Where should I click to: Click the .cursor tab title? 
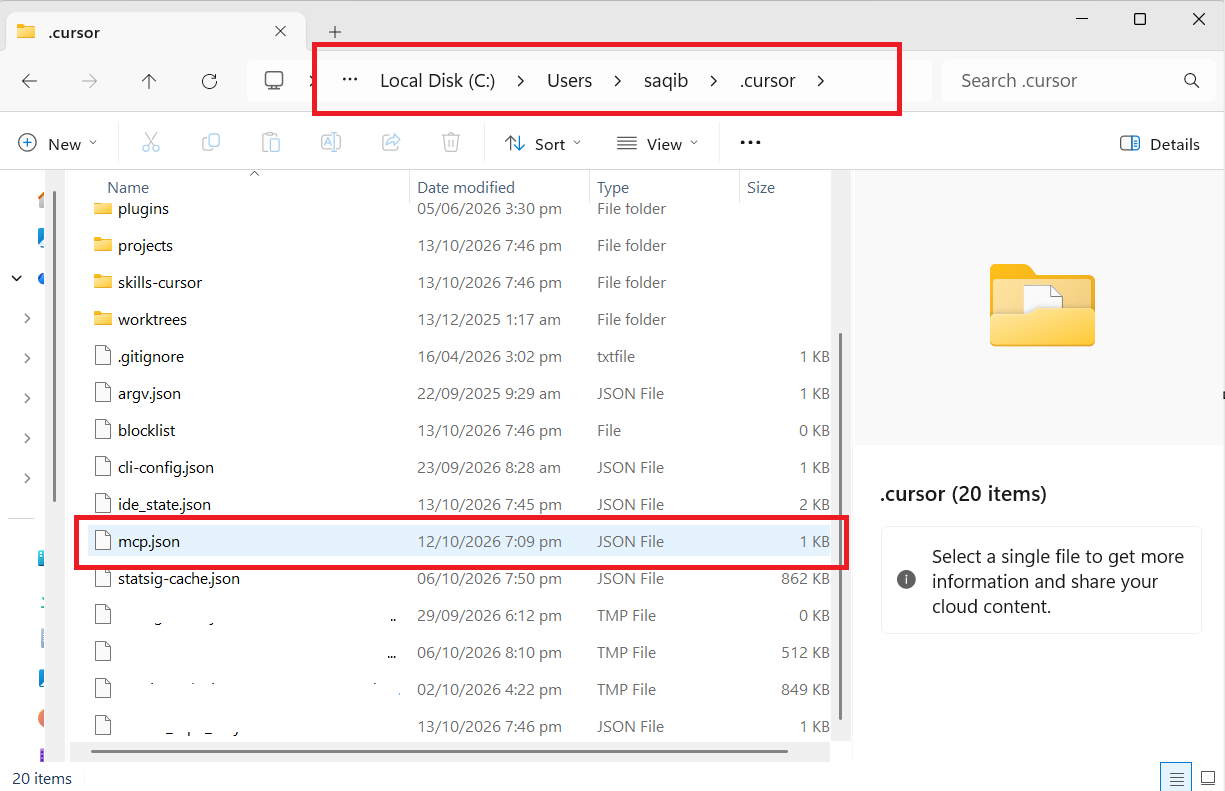click(x=74, y=32)
